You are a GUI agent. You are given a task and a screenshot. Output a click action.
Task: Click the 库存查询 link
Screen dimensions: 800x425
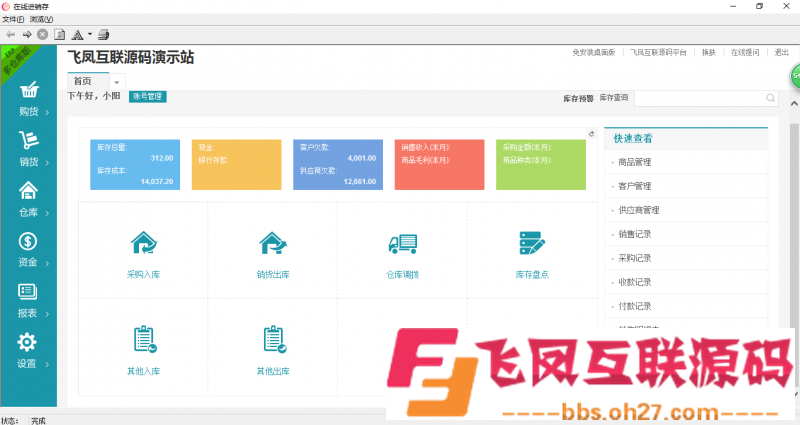click(614, 97)
